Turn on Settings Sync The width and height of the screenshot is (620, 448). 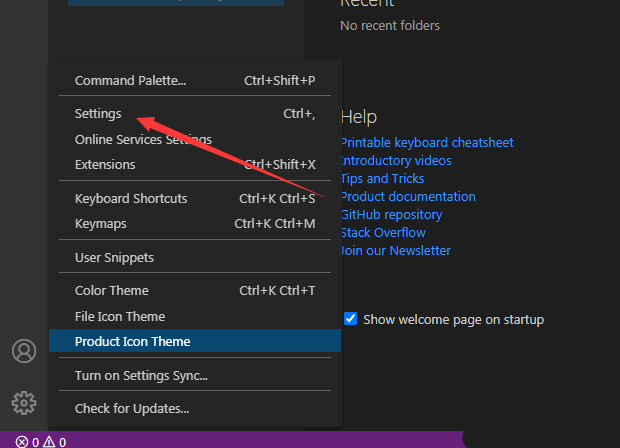click(x=141, y=375)
